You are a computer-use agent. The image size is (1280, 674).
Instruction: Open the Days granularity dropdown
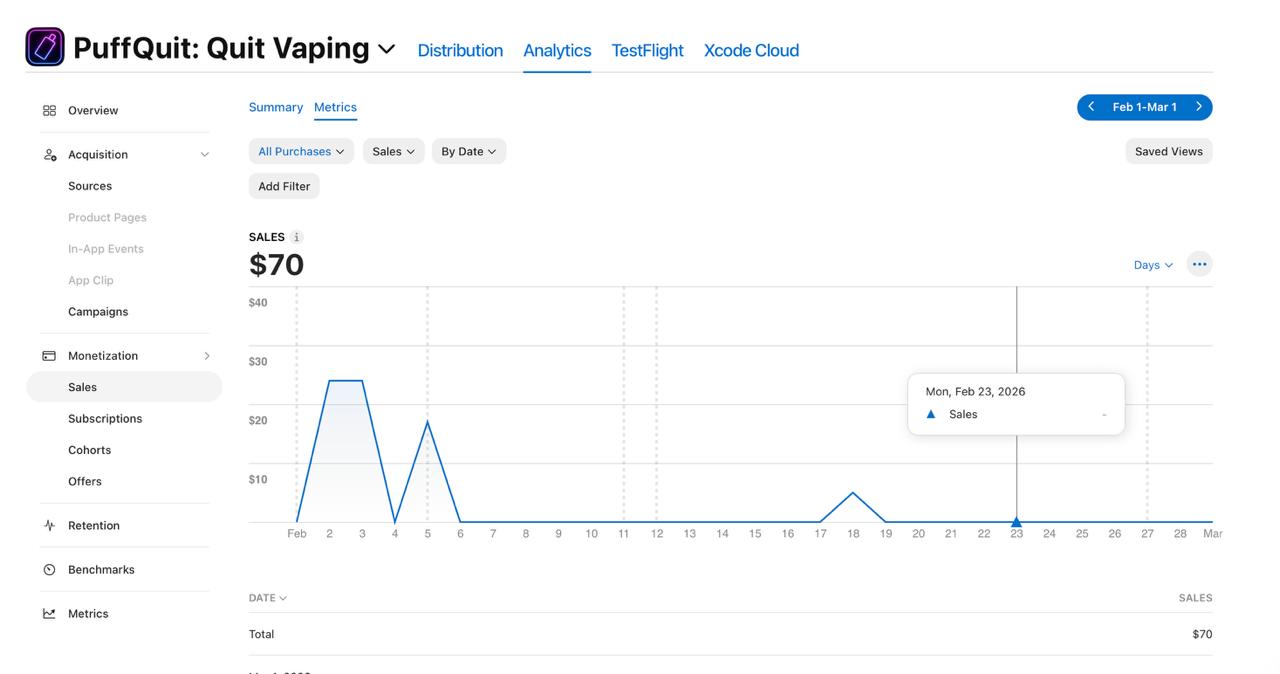point(1153,265)
